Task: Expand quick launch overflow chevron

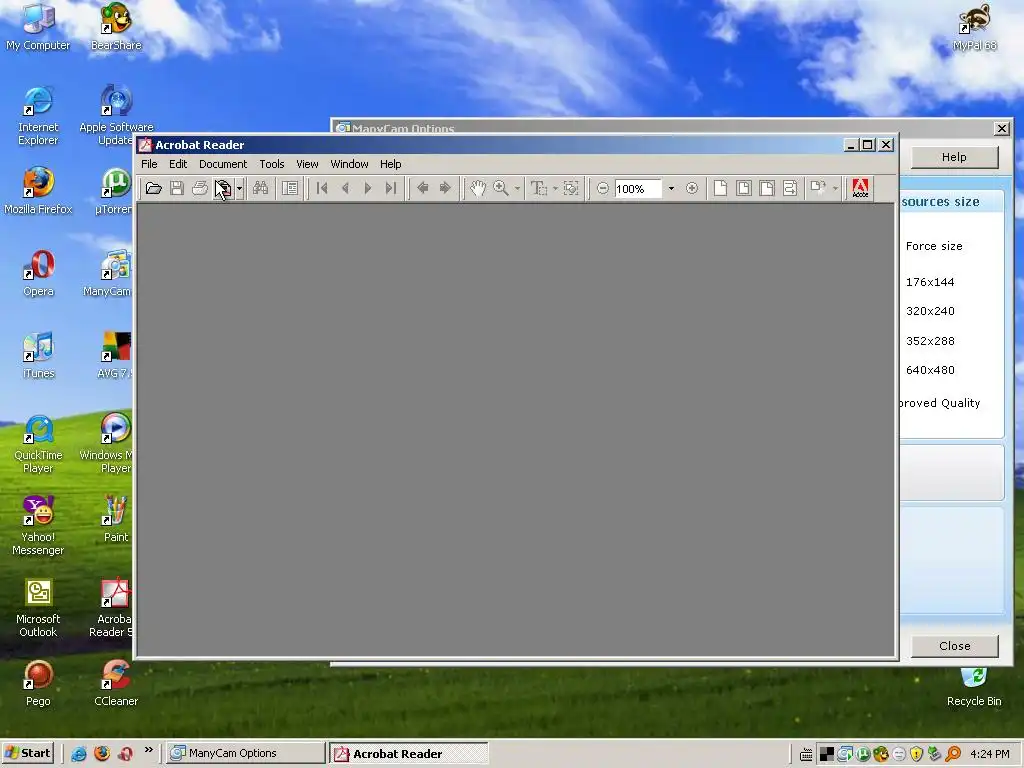Action: [148, 750]
